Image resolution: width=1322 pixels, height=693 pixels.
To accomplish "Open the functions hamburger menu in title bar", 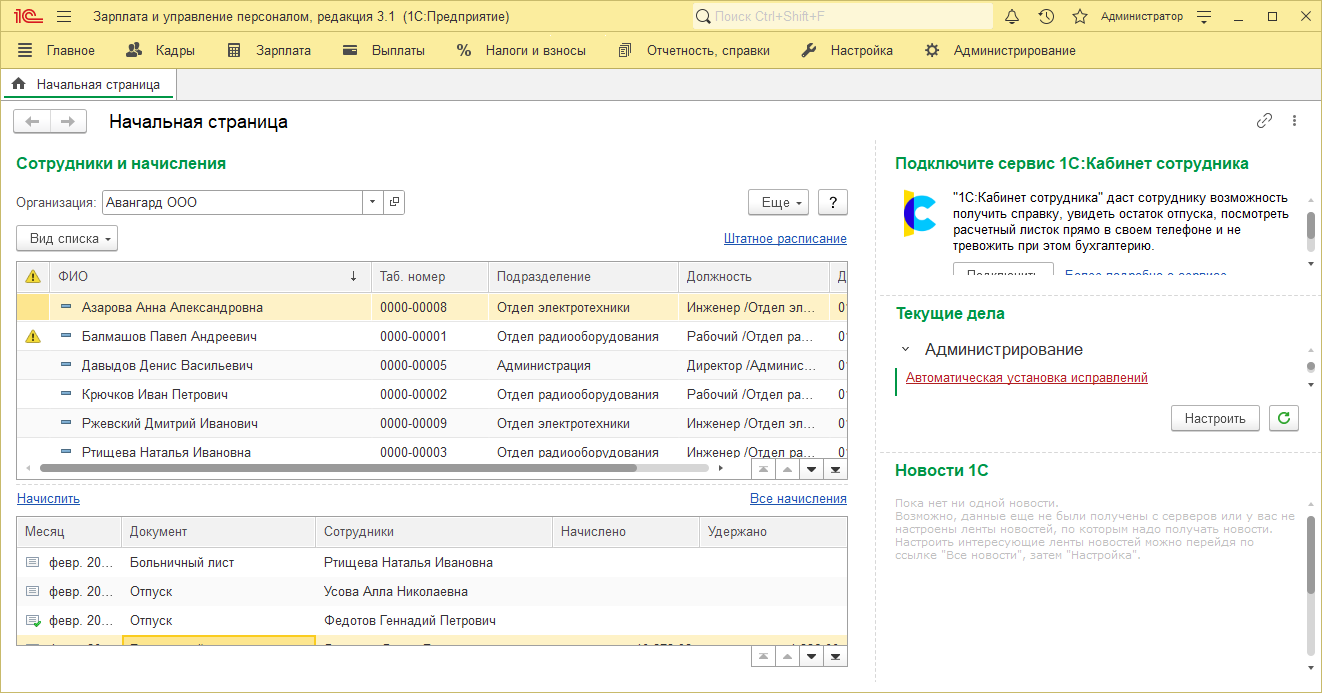I will (x=64, y=17).
